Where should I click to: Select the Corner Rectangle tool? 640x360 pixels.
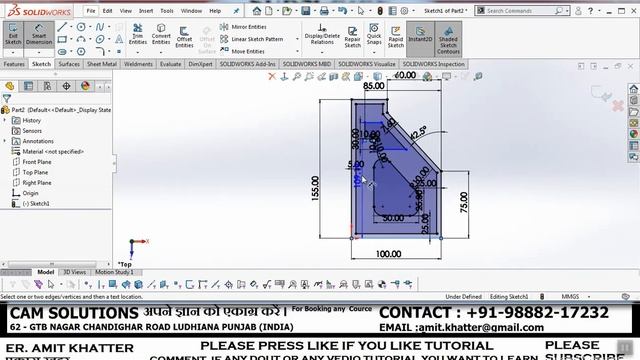pos(62,40)
